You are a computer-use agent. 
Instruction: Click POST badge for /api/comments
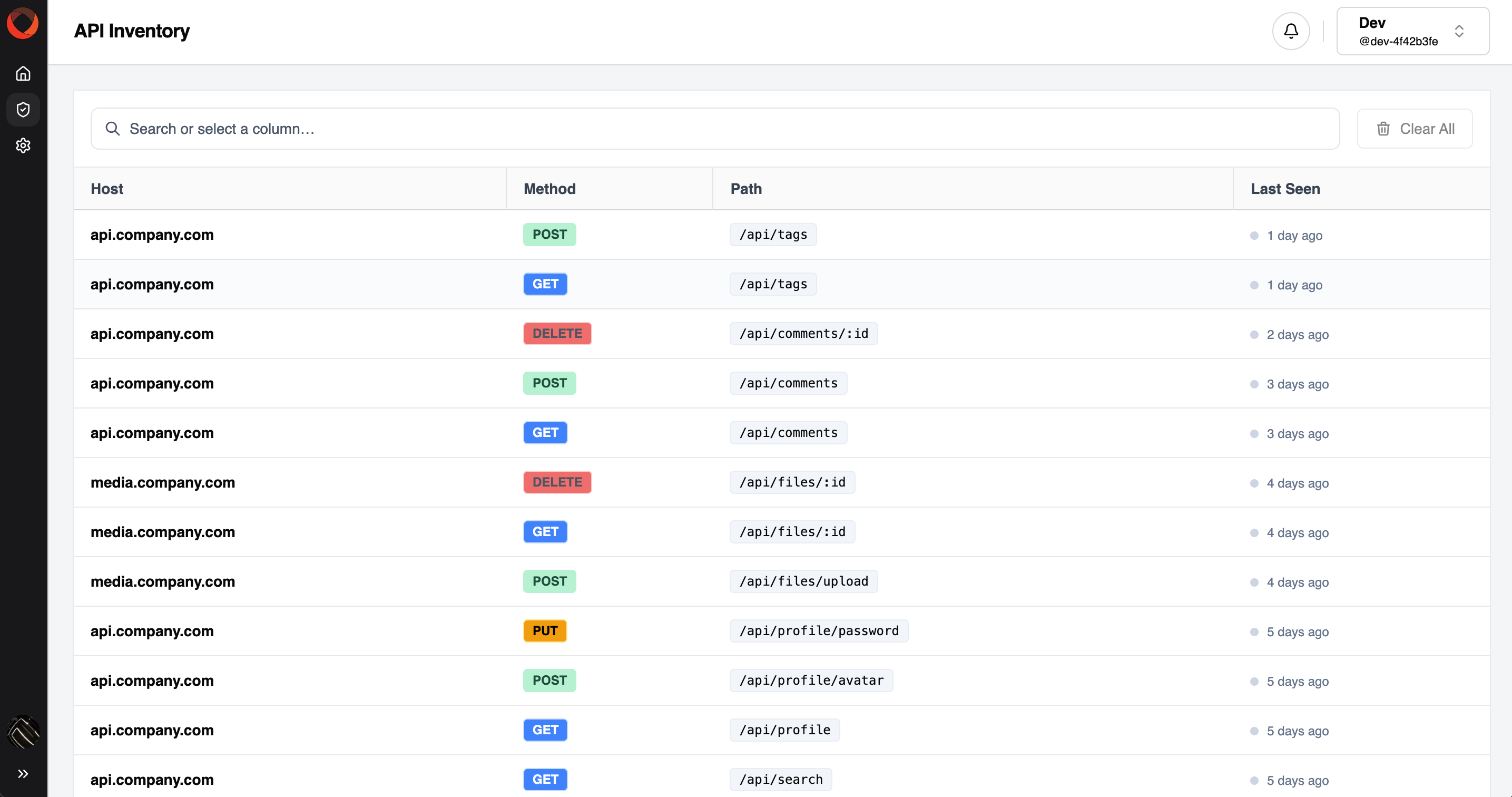click(549, 383)
